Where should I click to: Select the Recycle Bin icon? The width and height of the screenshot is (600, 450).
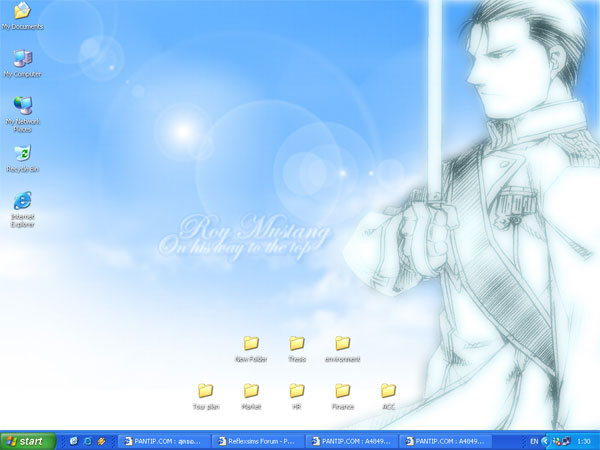23,158
